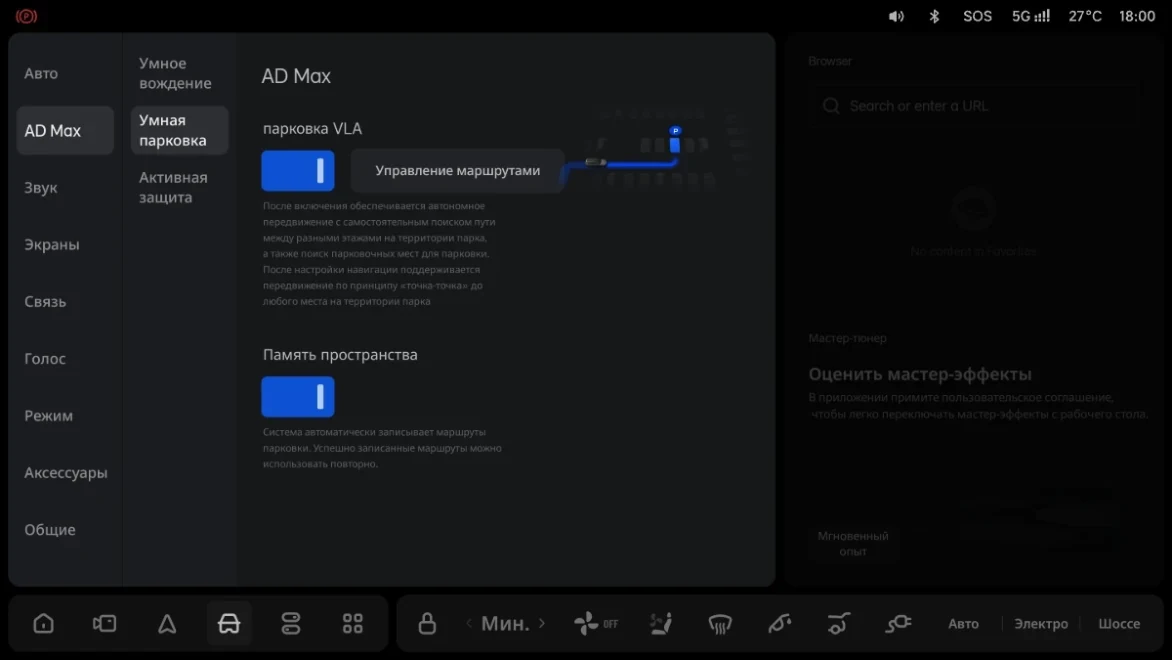Toggle the climate fan OFF icon

click(596, 623)
